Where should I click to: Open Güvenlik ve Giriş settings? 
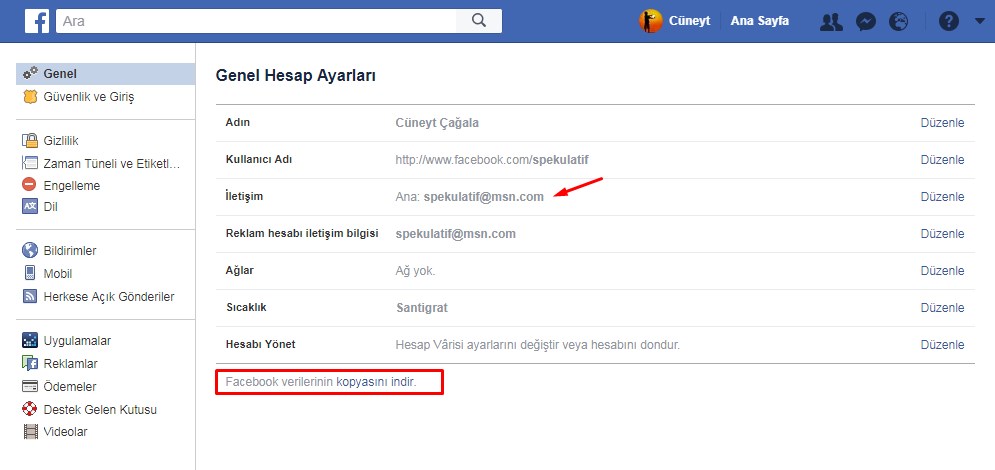88,97
